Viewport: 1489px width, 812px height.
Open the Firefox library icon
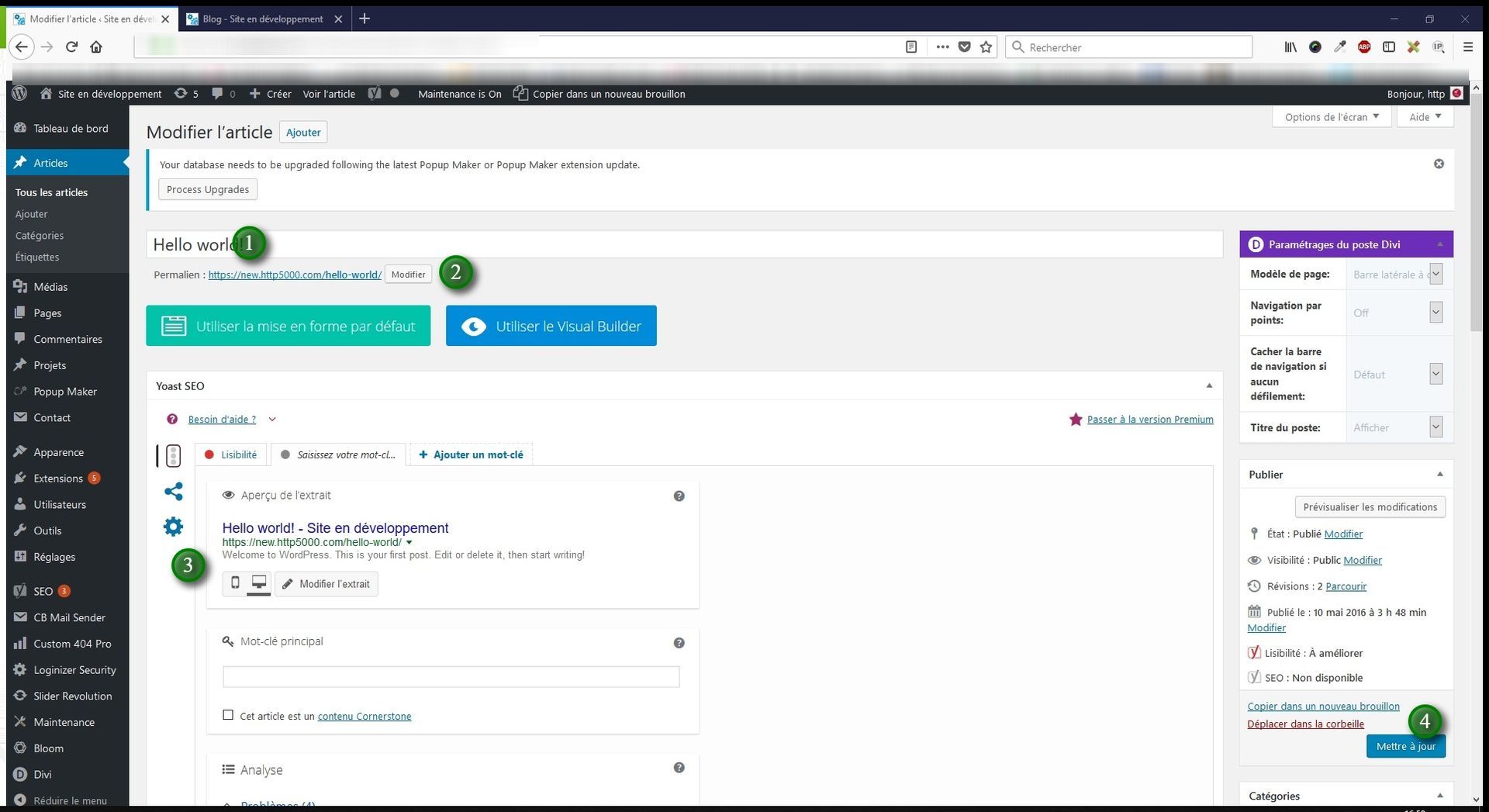tap(1290, 47)
